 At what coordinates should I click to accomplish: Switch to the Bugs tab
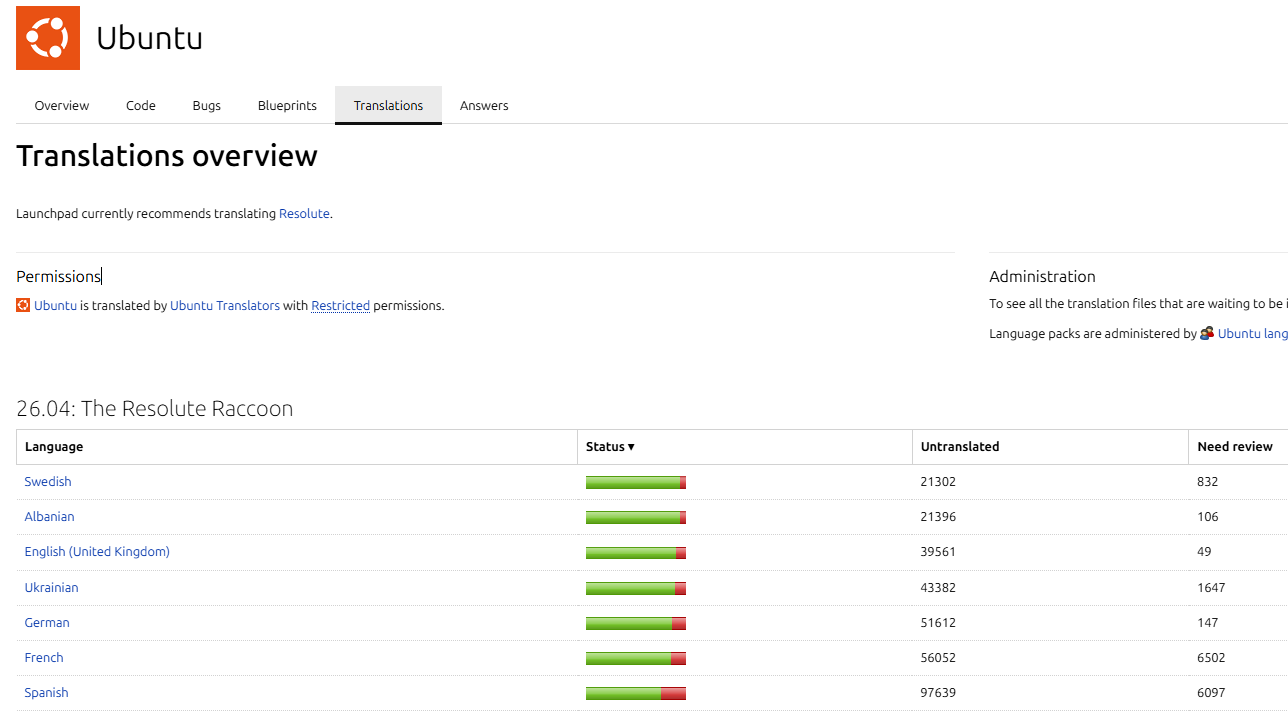[206, 105]
